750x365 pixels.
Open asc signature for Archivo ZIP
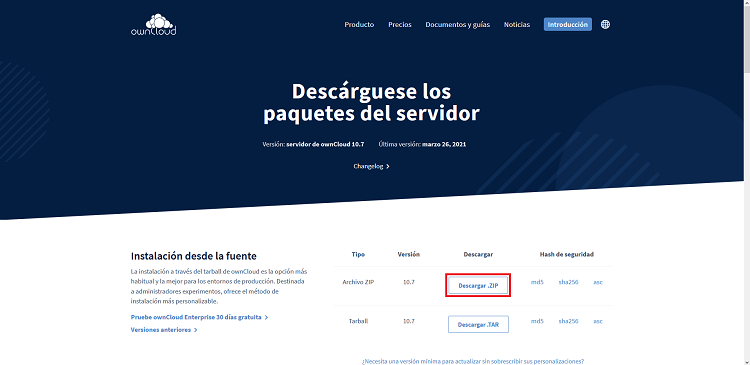point(598,282)
